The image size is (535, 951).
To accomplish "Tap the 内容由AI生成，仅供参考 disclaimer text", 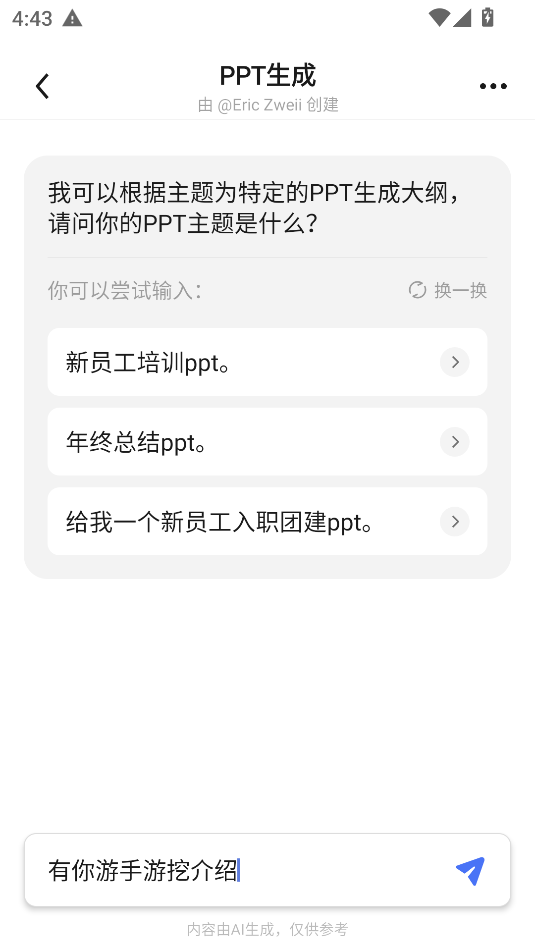I will [x=268, y=929].
